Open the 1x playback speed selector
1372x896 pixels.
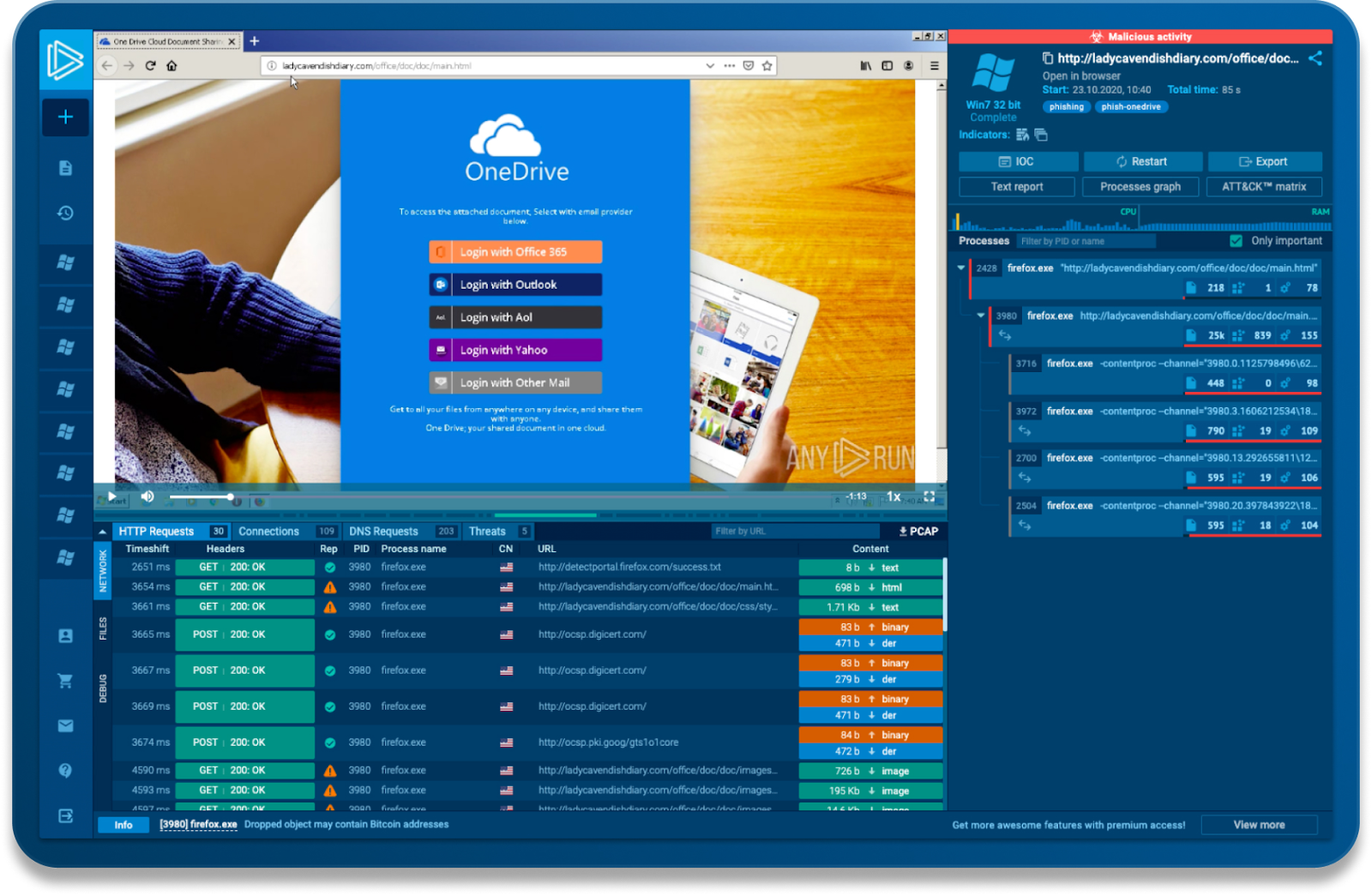click(894, 496)
